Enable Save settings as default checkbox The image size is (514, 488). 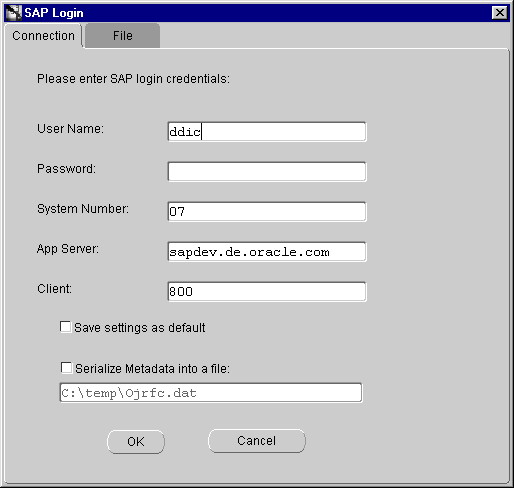click(65, 327)
